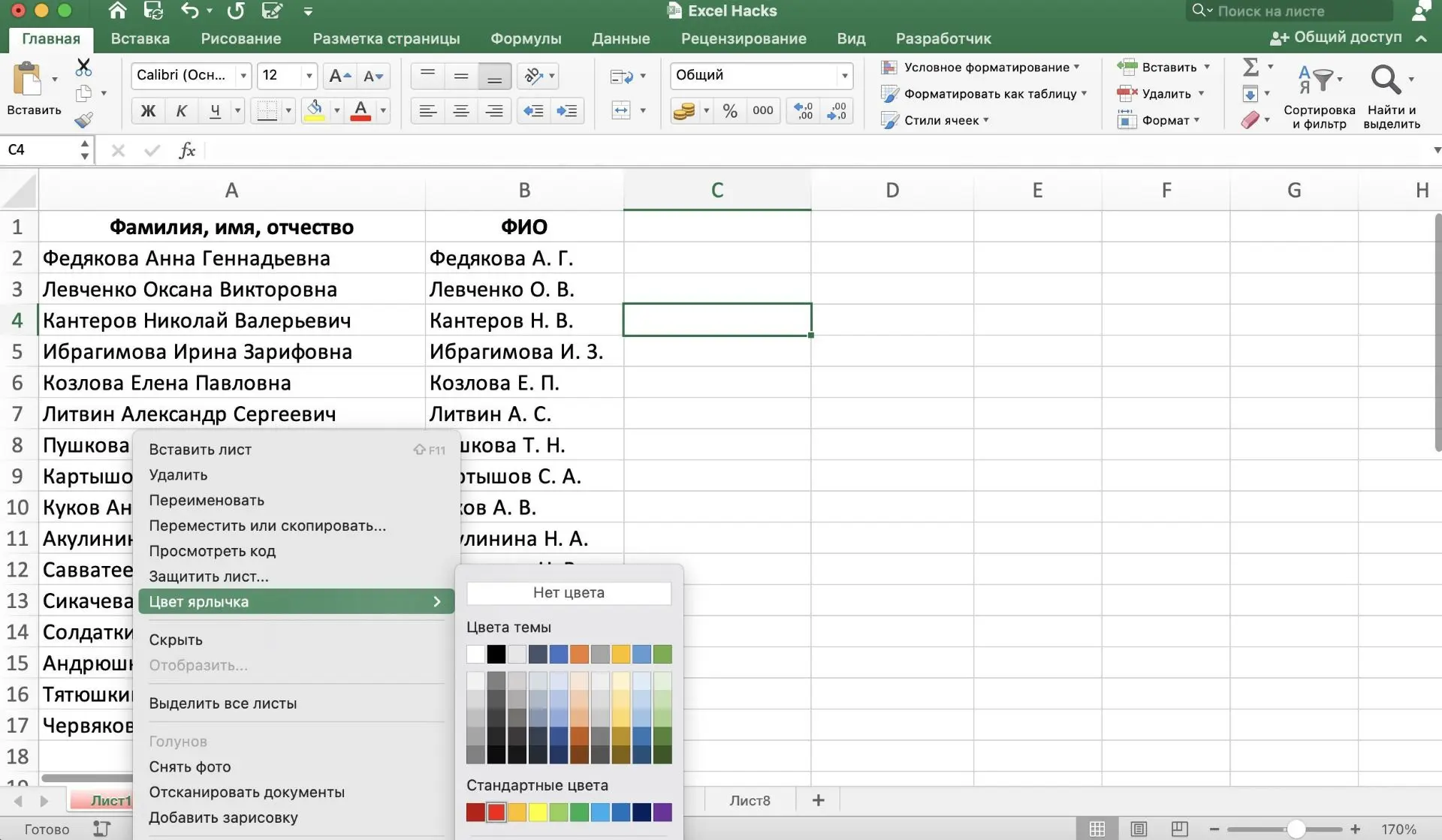Click the percent style icon
Viewport: 1442px width, 840px height.
pyautogui.click(x=729, y=111)
